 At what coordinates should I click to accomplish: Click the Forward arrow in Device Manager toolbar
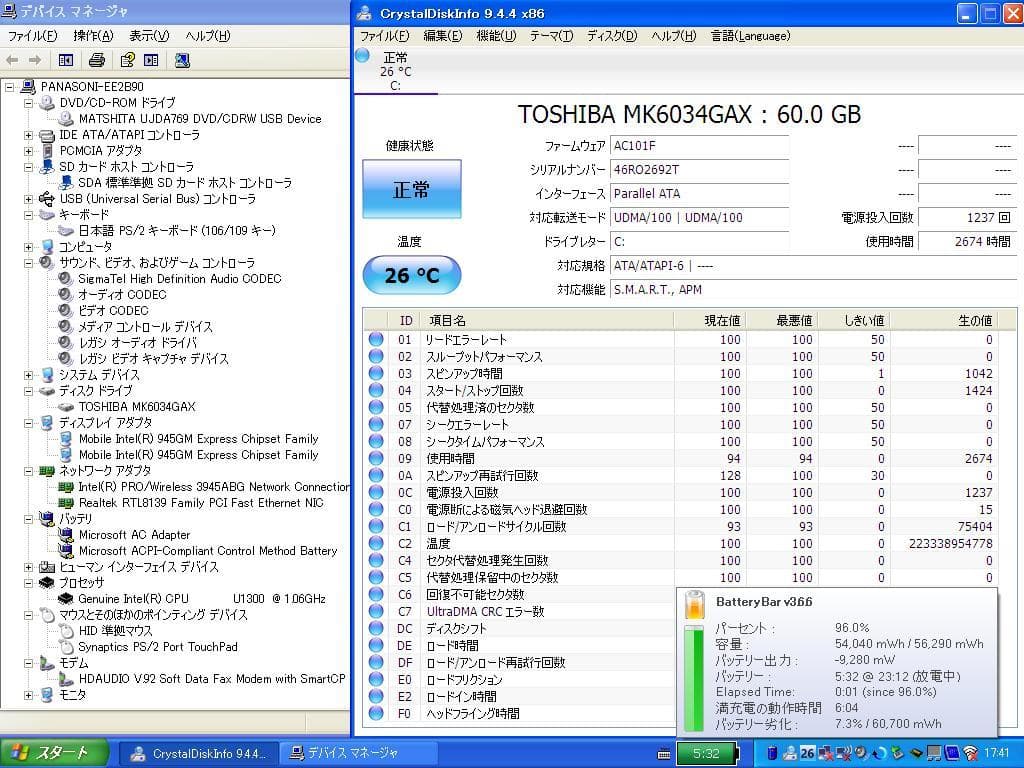pyautogui.click(x=35, y=60)
